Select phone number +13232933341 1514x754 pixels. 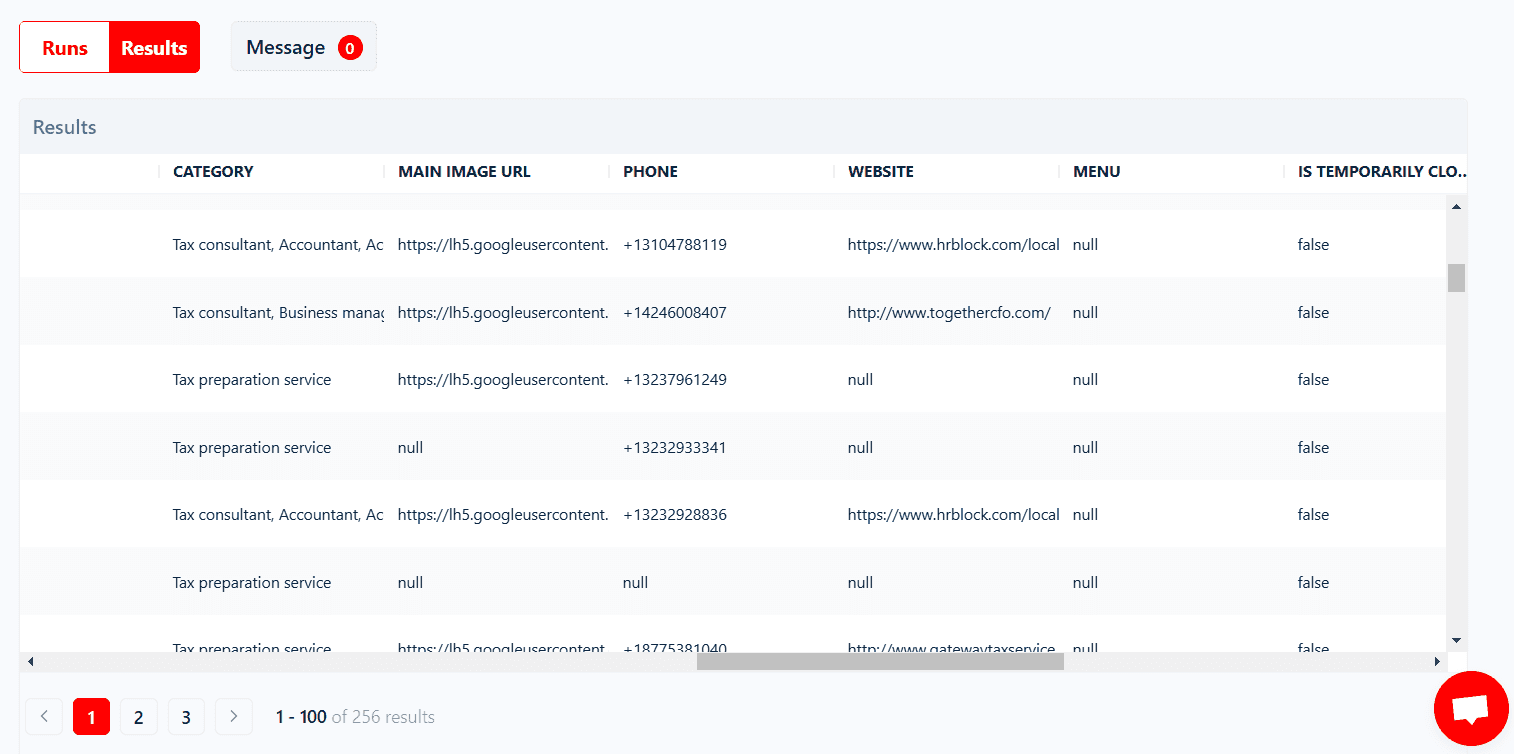[x=675, y=448]
